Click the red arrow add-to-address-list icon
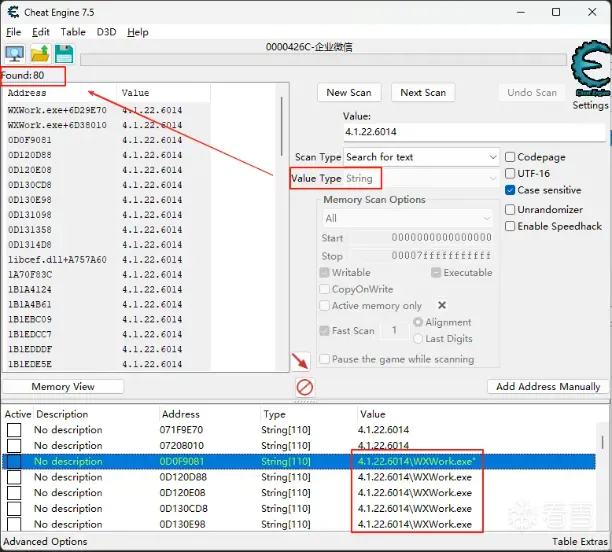The image size is (612, 552). point(301,361)
